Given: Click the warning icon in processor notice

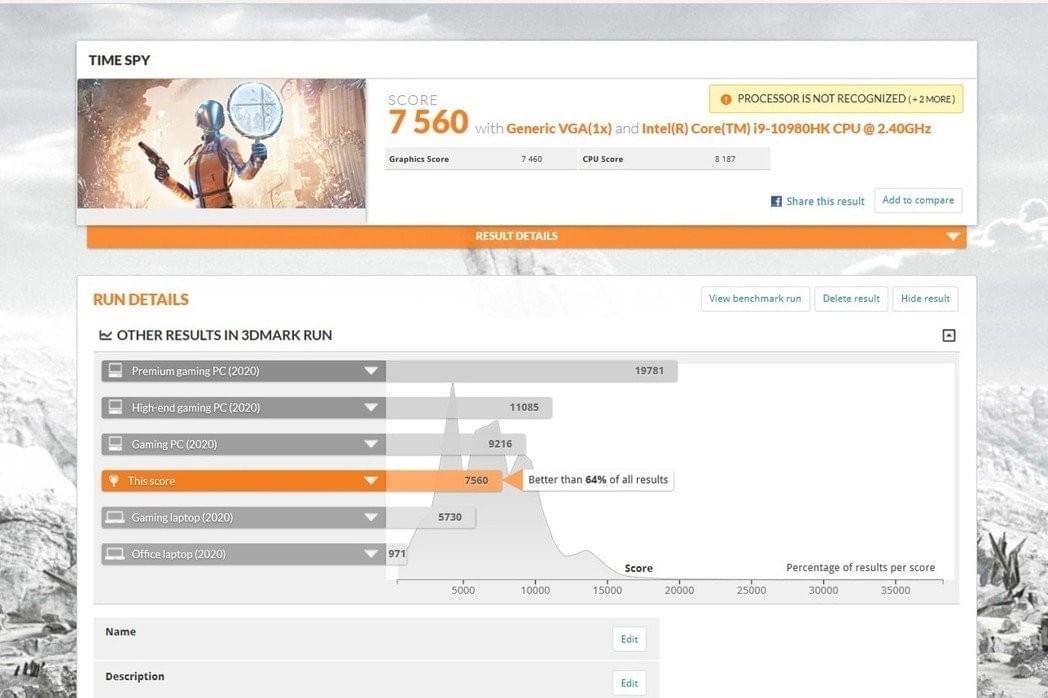Looking at the screenshot, I should click(x=725, y=99).
